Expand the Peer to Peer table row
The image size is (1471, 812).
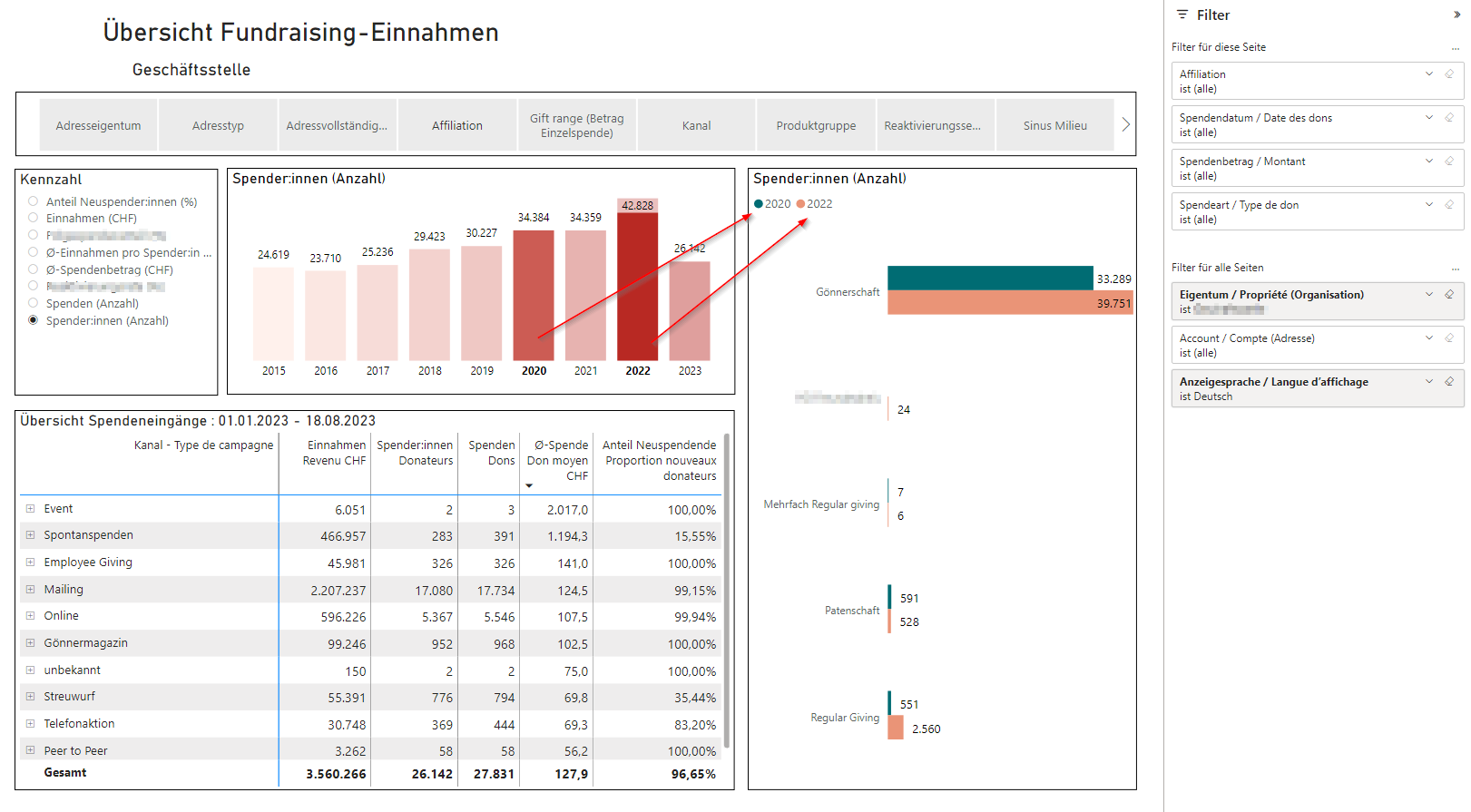pyautogui.click(x=30, y=751)
